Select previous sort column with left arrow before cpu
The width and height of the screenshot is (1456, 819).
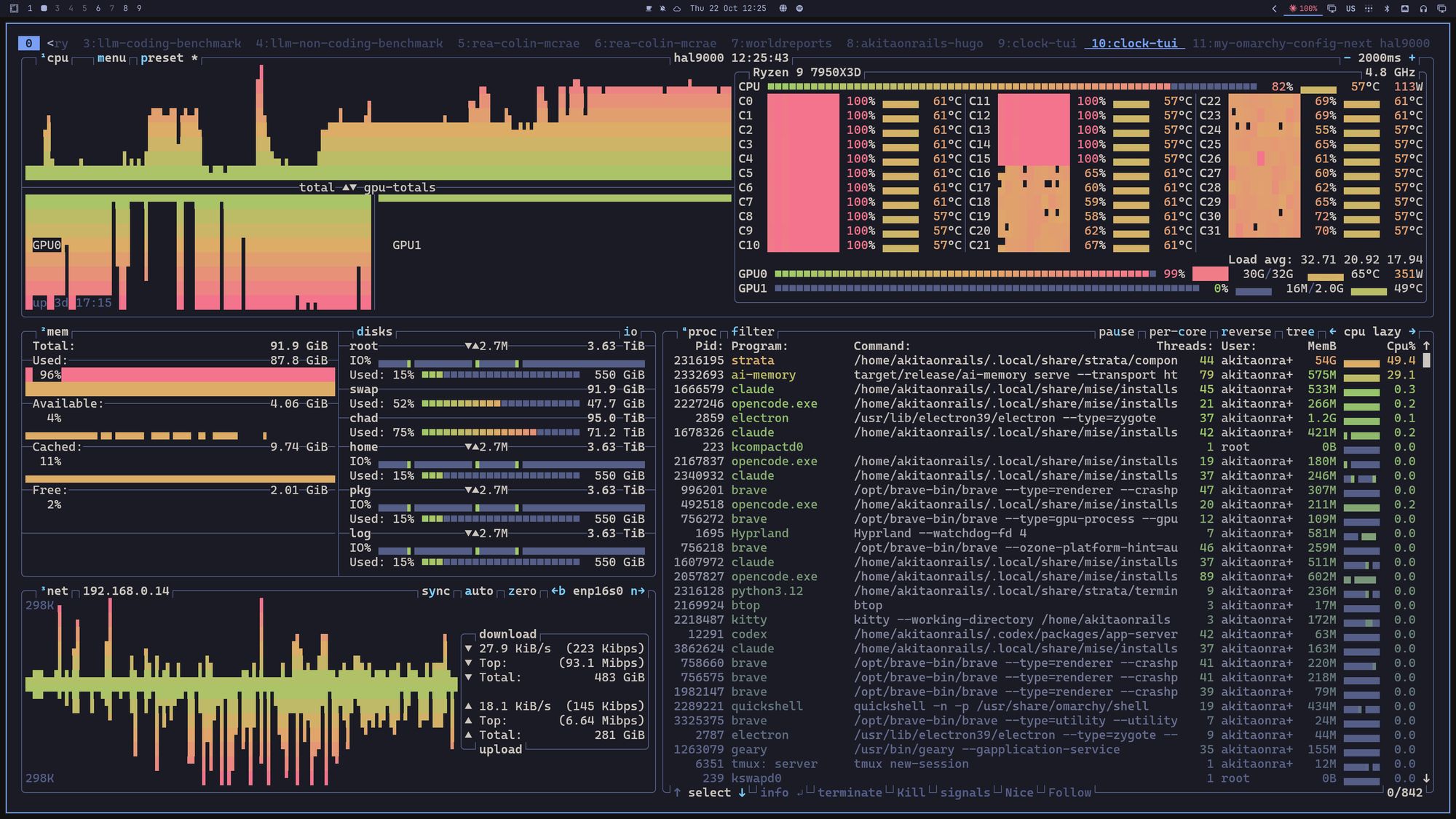(1332, 331)
